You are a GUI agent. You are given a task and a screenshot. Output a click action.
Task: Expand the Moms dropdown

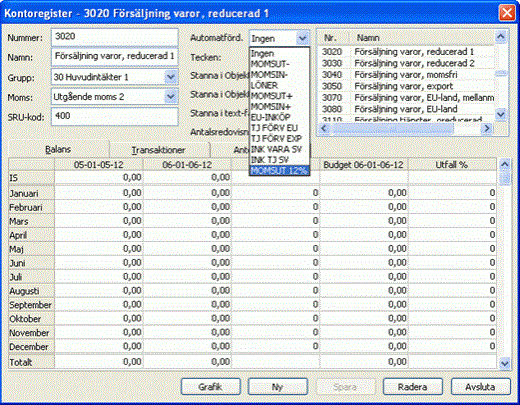point(171,97)
